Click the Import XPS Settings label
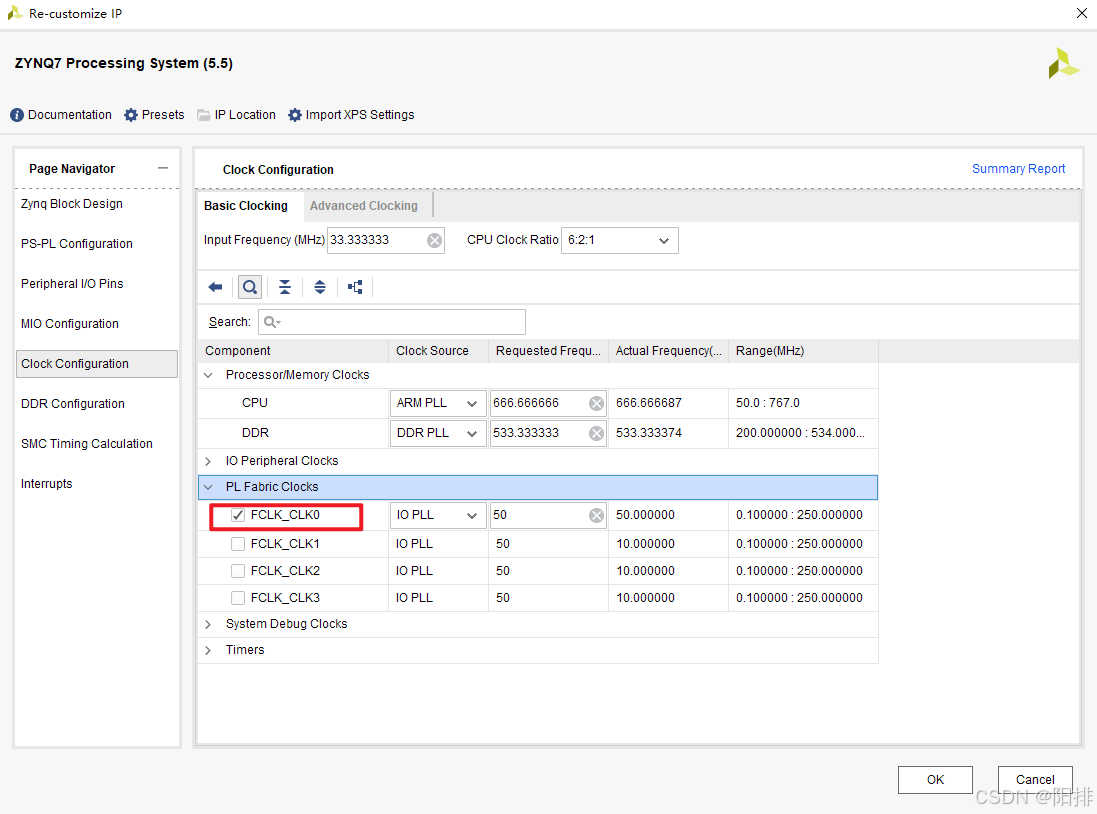 coord(360,115)
